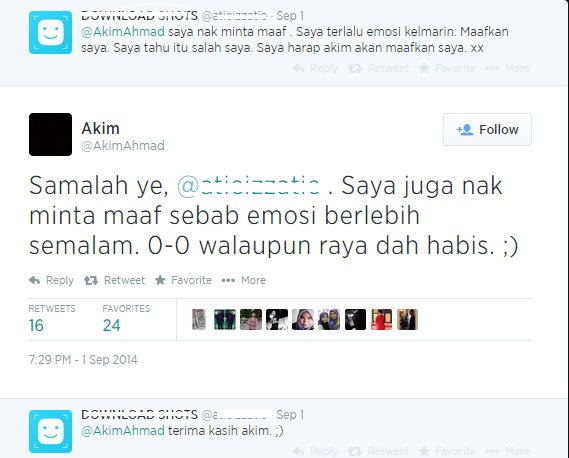The width and height of the screenshot is (569, 458).
Task: Click the smiley avatar of bottom reply
Action: click(50, 432)
